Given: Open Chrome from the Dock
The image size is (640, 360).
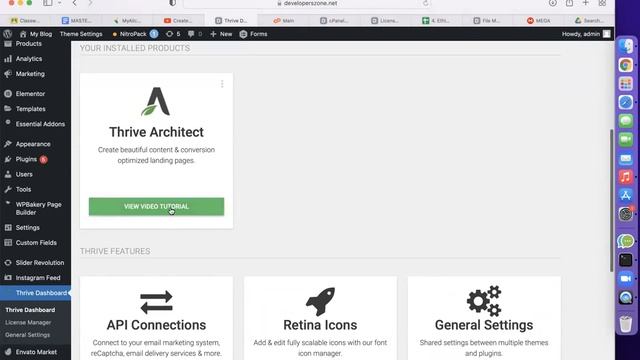Looking at the screenshot, I should (625, 65).
